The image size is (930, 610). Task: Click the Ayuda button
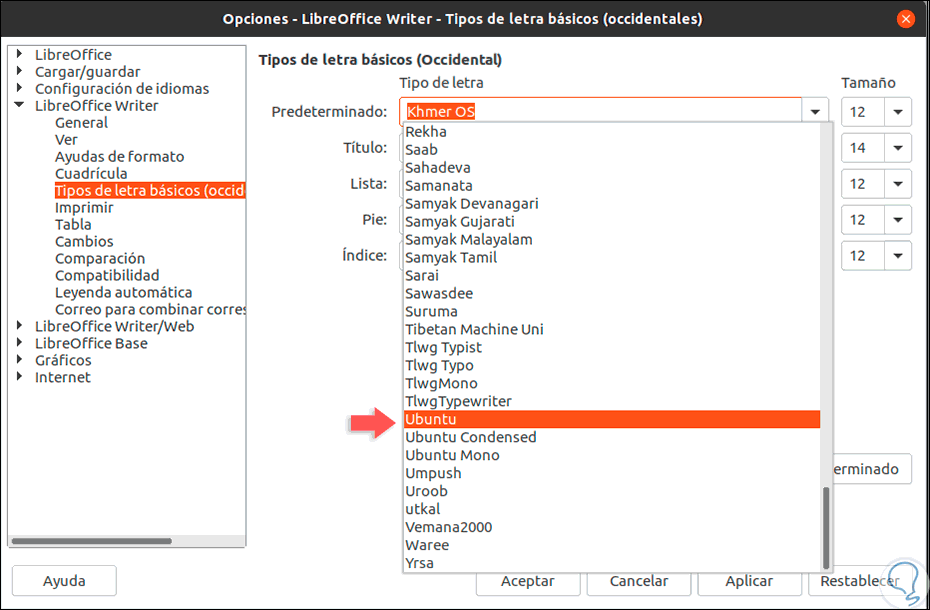click(64, 581)
